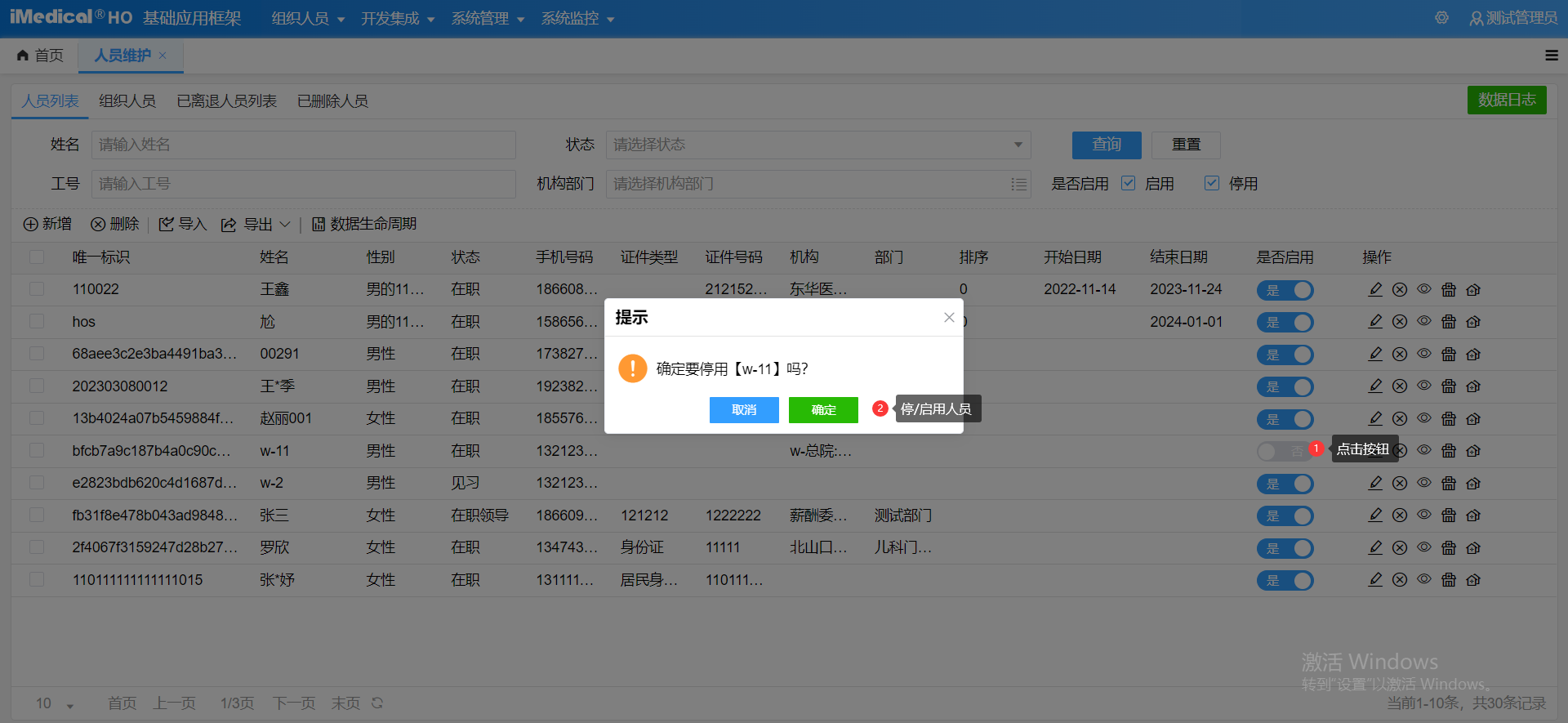Open 数据生命周期 from toolbar
1568x723 pixels.
tap(364, 224)
